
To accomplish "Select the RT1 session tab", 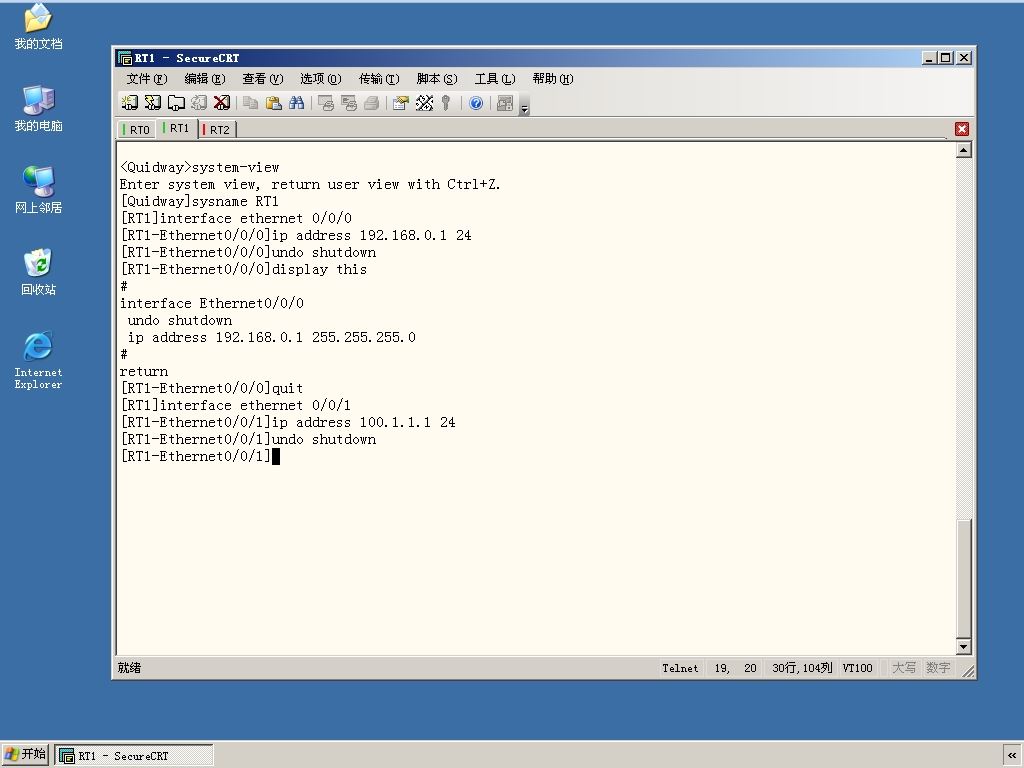I will 177,128.
